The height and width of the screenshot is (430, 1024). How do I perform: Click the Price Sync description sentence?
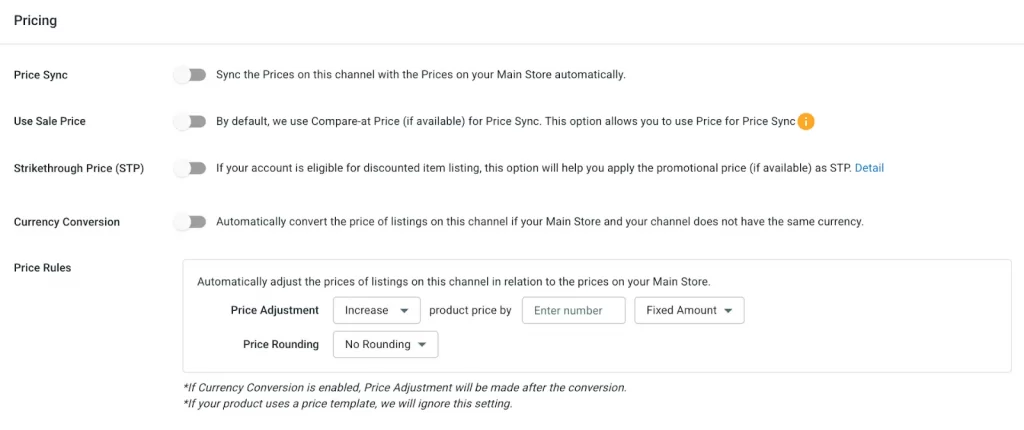tap(421, 75)
